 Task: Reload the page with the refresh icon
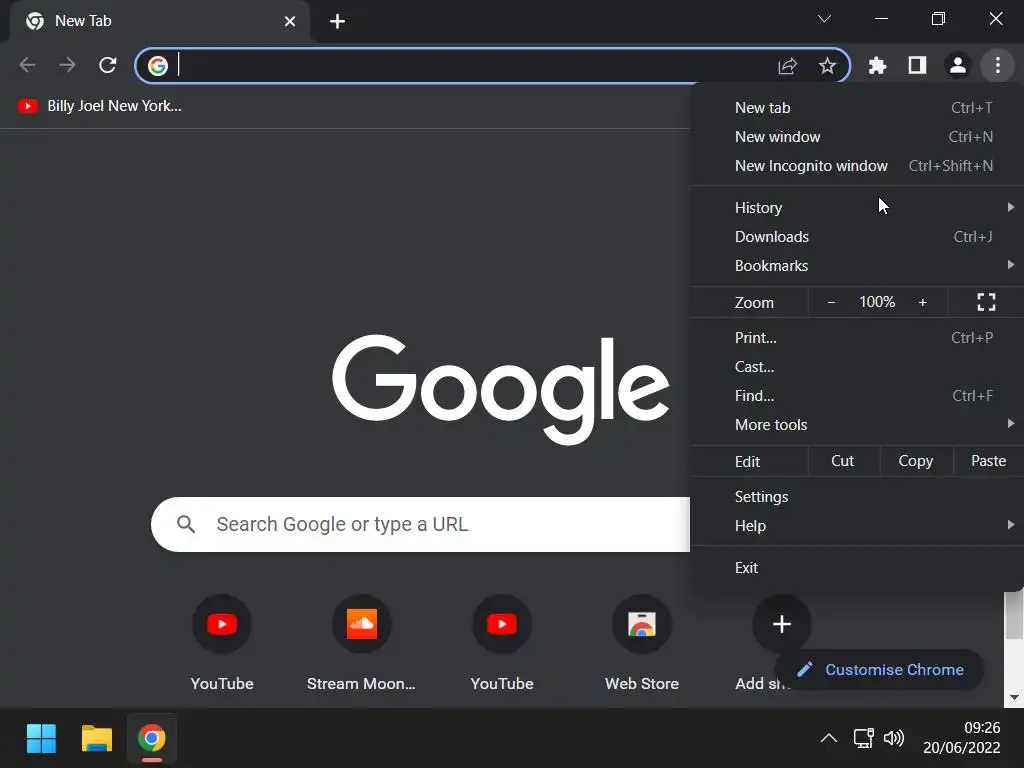[x=108, y=65]
